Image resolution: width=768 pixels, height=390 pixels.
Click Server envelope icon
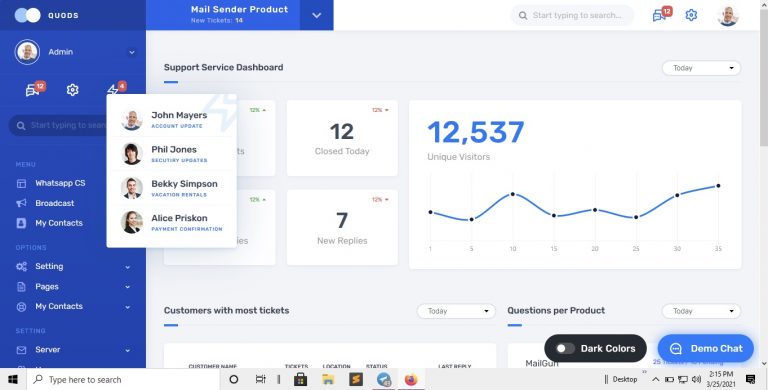[22, 350]
